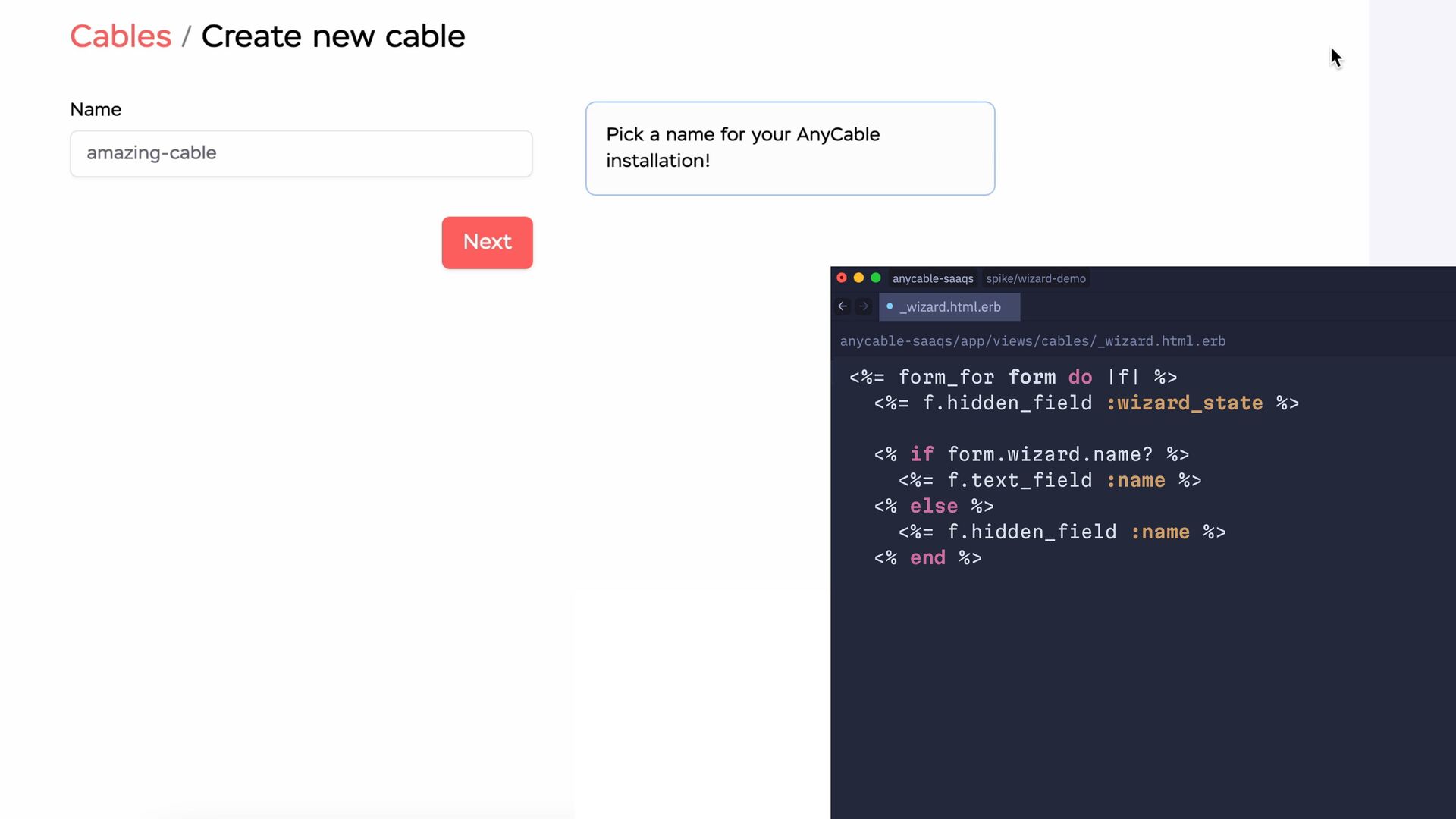
Task: Click the Next button
Action: (487, 243)
